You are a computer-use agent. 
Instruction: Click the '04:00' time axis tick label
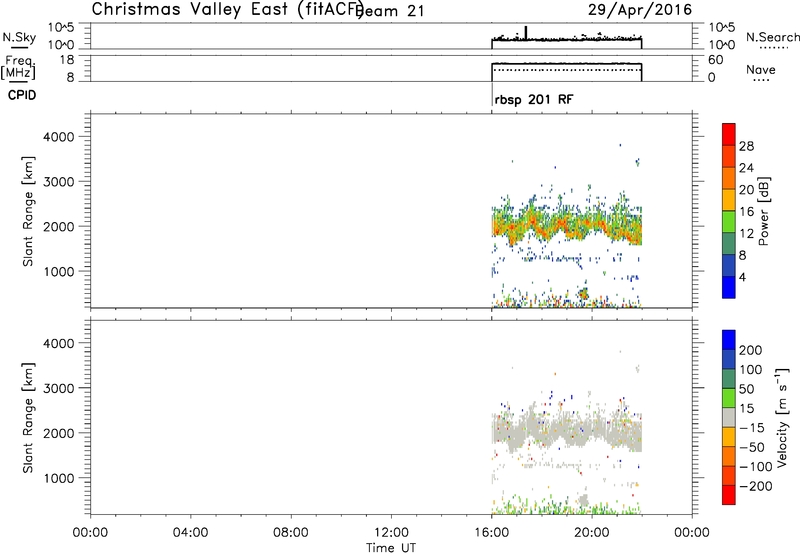pos(191,533)
